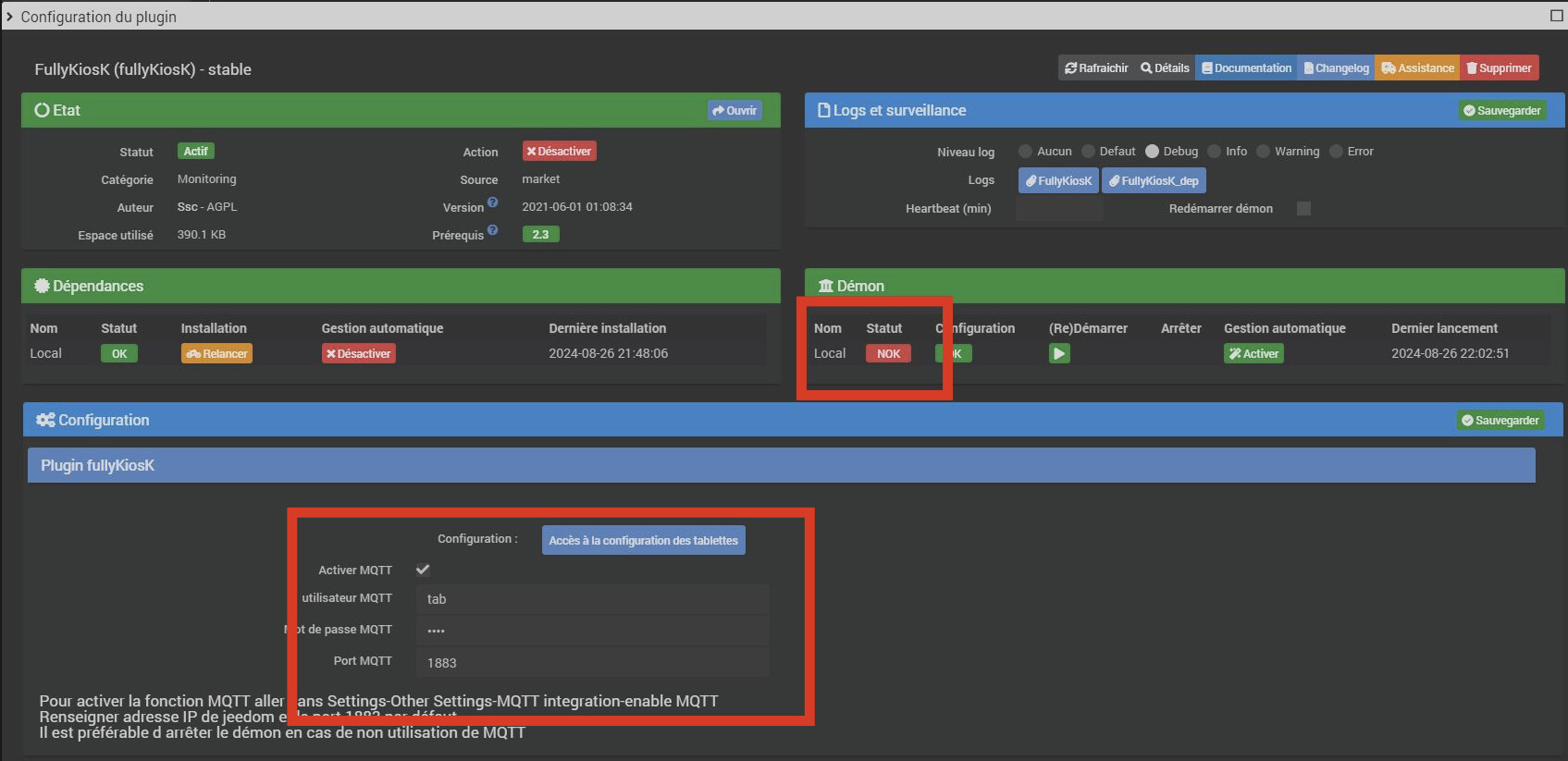Viewport: 1568px width, 761px height.
Task: Click Dernière installation date 2024-08-26 21:48:06
Action: point(608,353)
